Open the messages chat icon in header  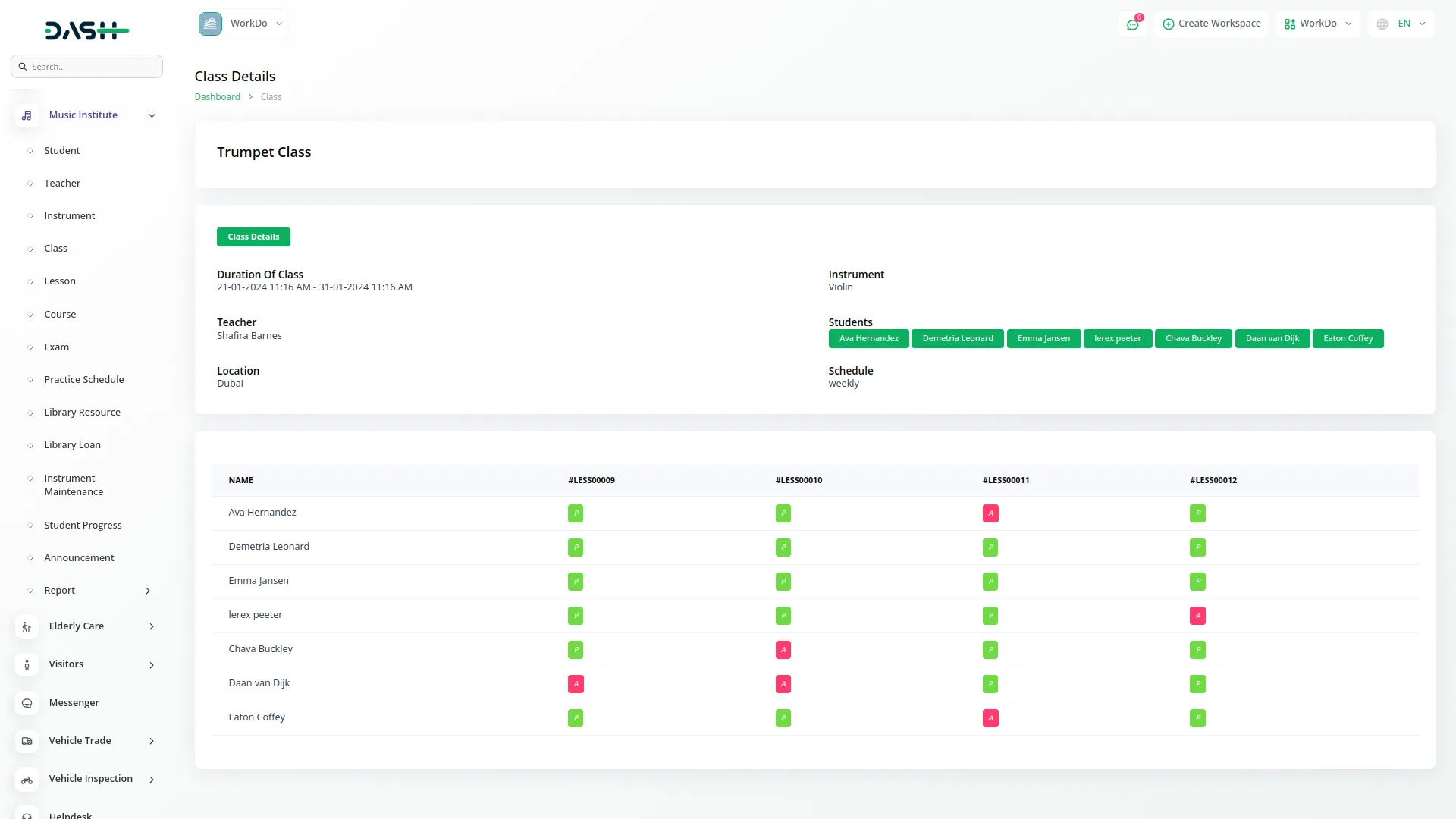[x=1133, y=24]
